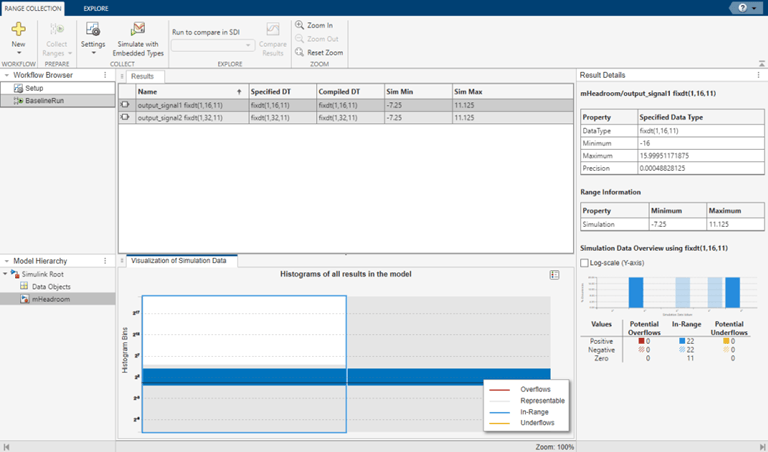Sort by the Specified DT column
768x452 pixels.
(x=283, y=92)
